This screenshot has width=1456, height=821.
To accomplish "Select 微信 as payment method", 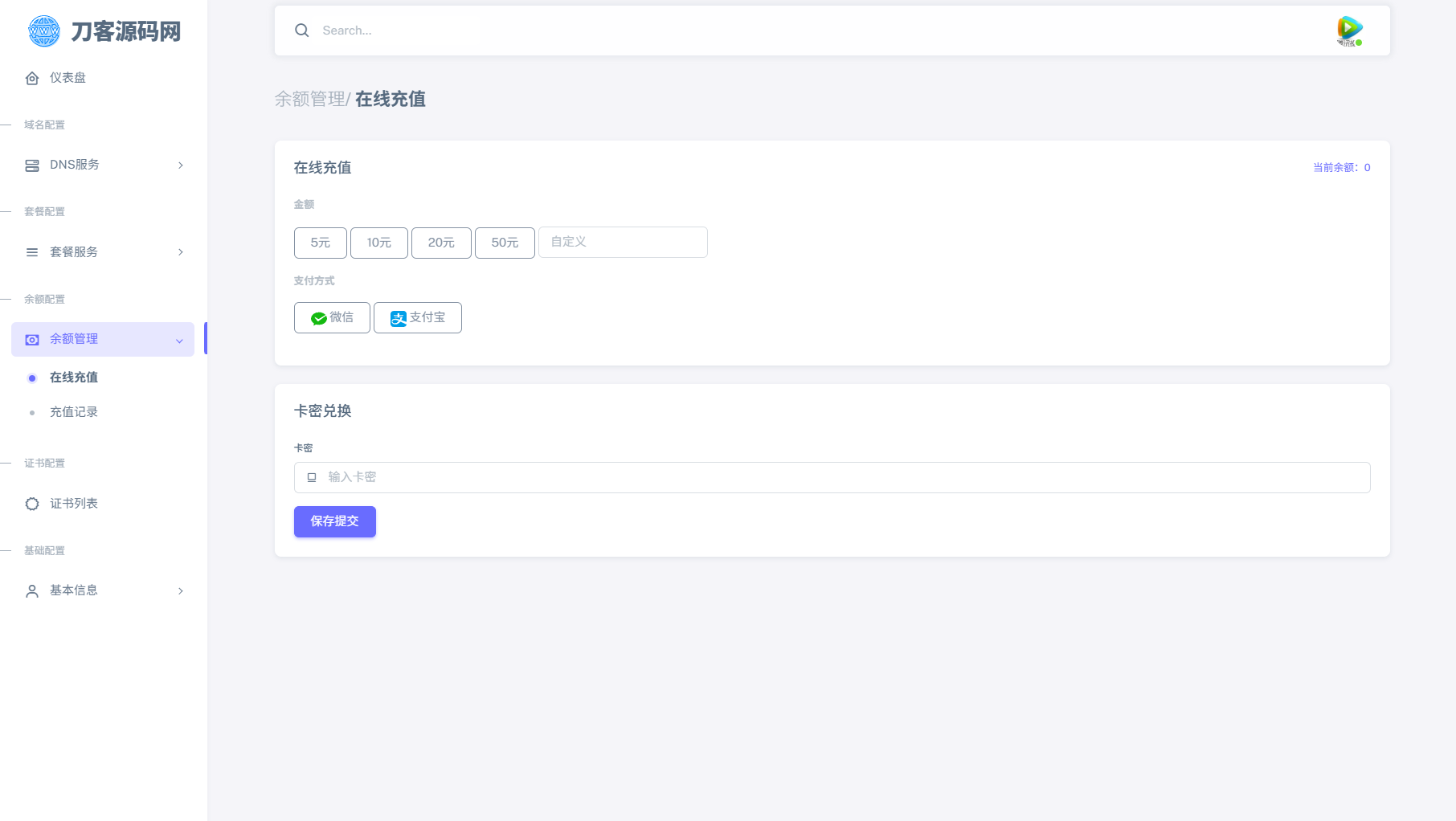I will tap(331, 317).
